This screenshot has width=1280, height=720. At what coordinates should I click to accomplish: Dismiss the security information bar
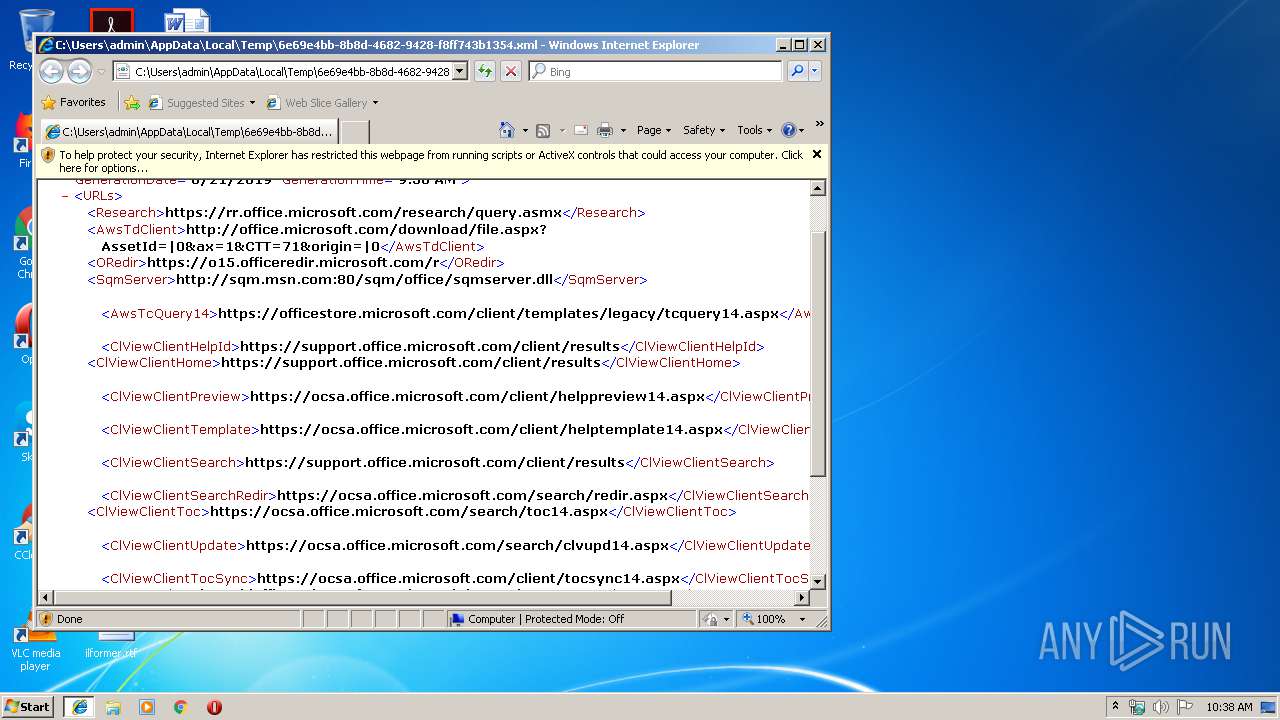817,154
